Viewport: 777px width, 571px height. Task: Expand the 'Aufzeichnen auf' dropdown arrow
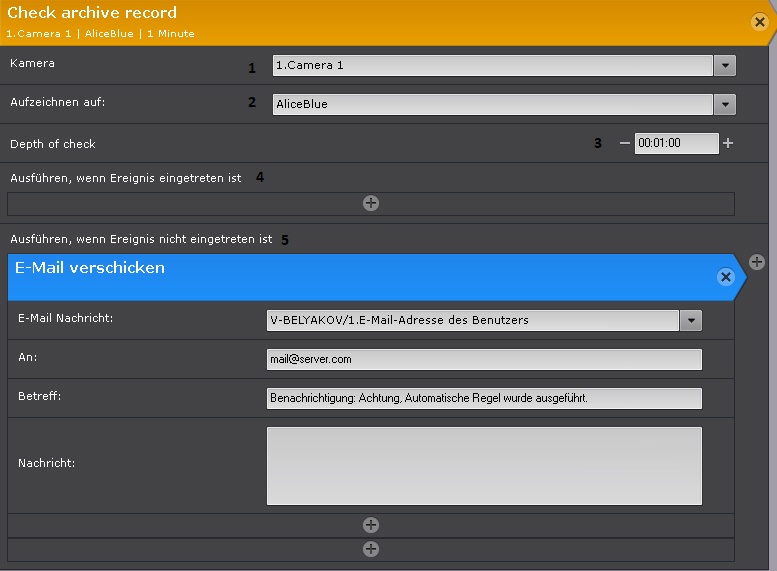tap(725, 104)
